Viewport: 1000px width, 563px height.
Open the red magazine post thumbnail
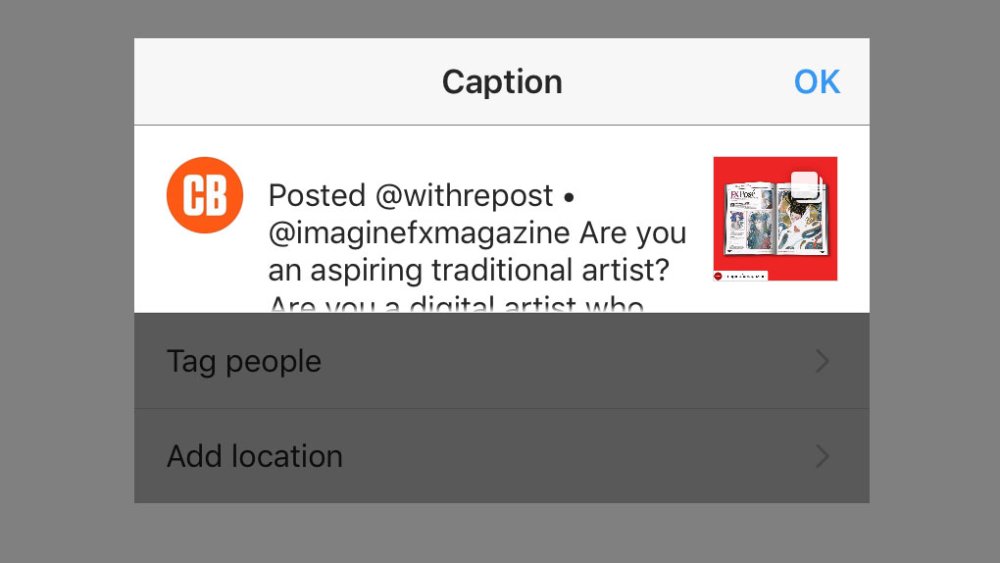(x=775, y=219)
